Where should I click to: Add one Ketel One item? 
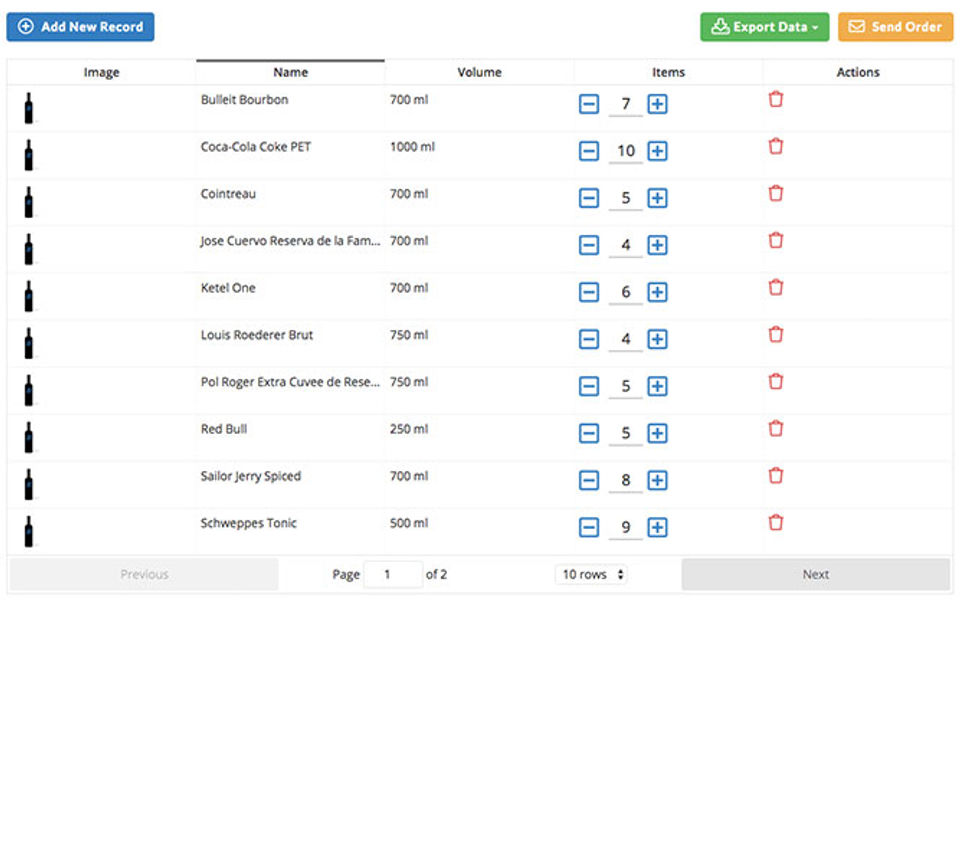(x=657, y=292)
